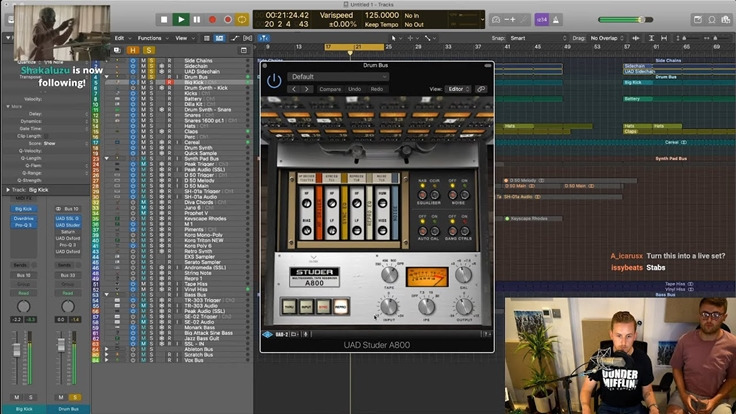Toggle the plugin power bypass button
The width and height of the screenshot is (736, 414).
(274, 79)
